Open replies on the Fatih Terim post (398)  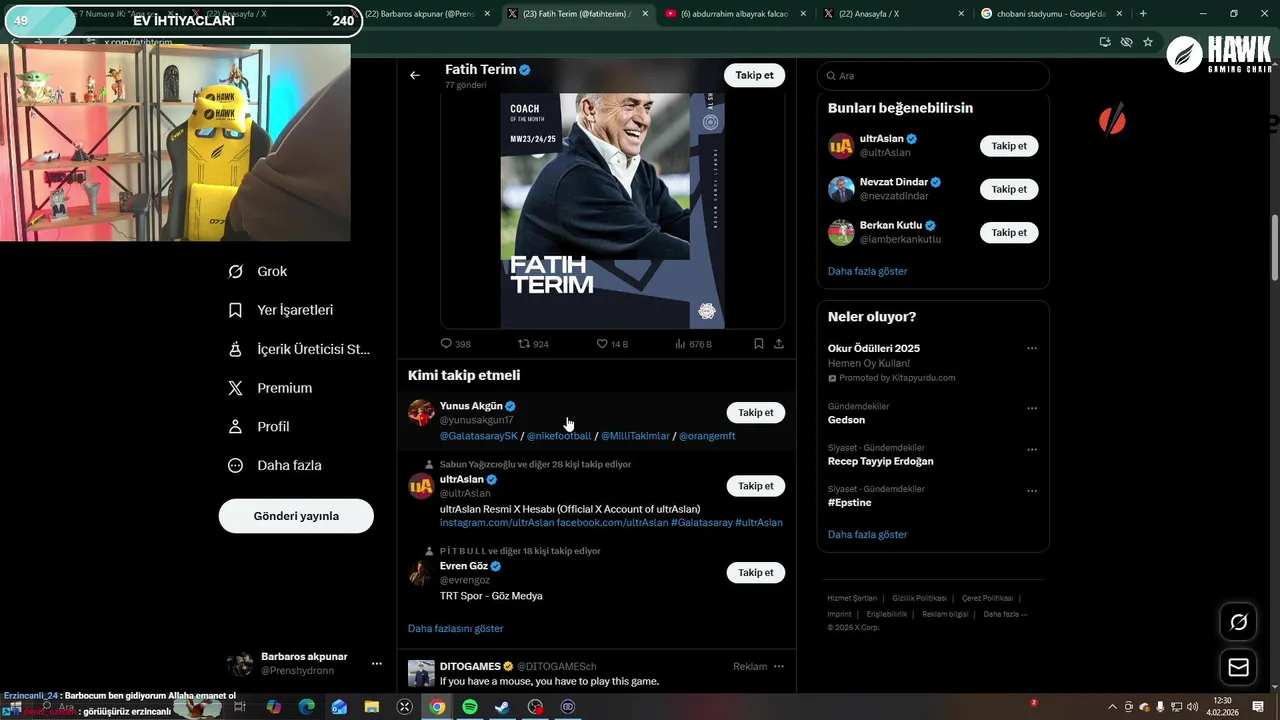coord(456,343)
